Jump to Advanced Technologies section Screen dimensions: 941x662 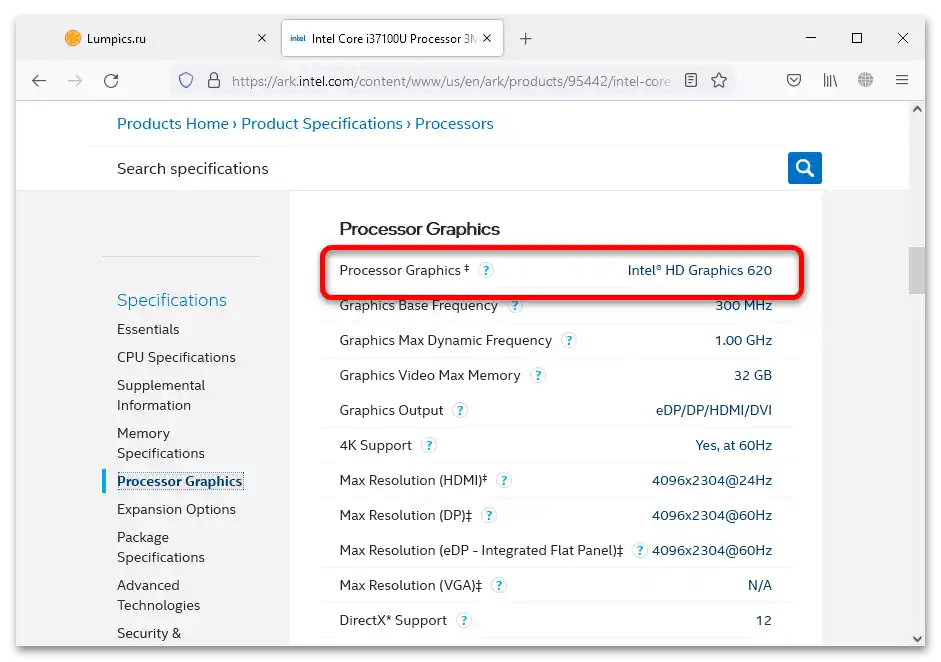click(x=158, y=595)
